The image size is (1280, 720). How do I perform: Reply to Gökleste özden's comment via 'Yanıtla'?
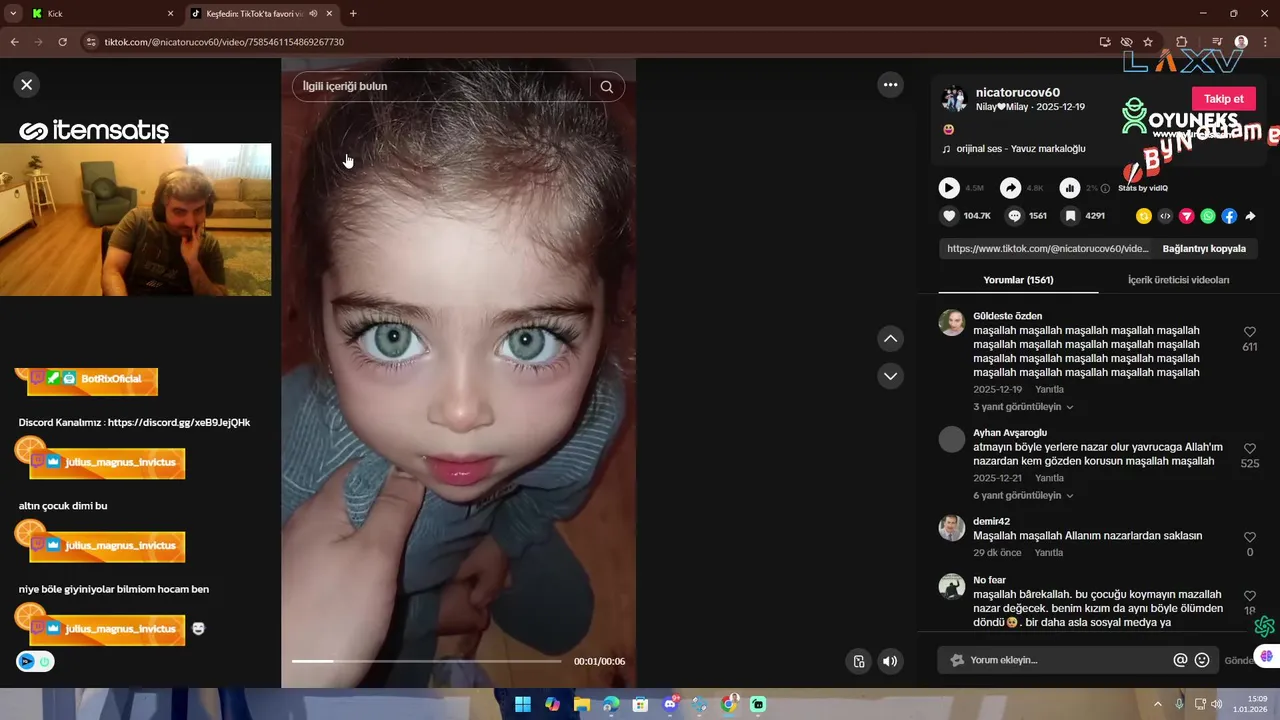(x=1049, y=389)
